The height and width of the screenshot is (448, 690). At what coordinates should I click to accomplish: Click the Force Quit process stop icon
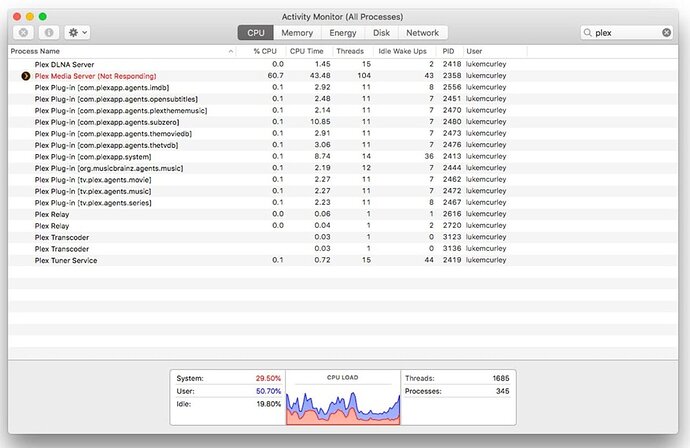pyautogui.click(x=23, y=33)
